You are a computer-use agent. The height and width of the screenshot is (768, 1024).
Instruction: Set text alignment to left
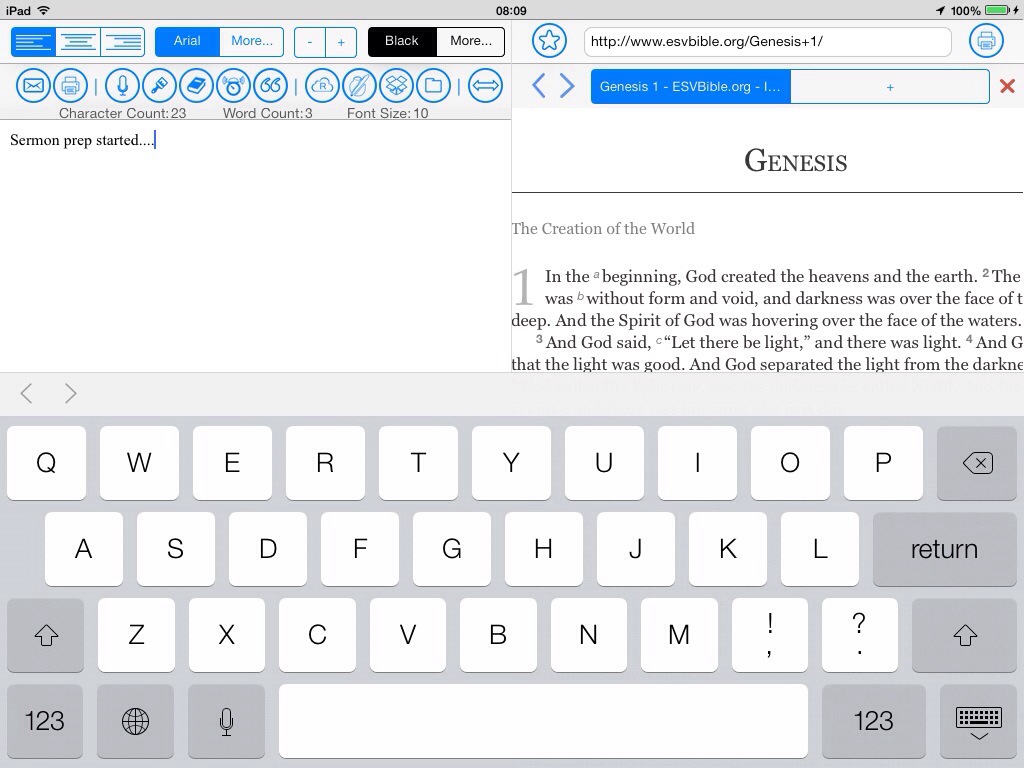(33, 42)
